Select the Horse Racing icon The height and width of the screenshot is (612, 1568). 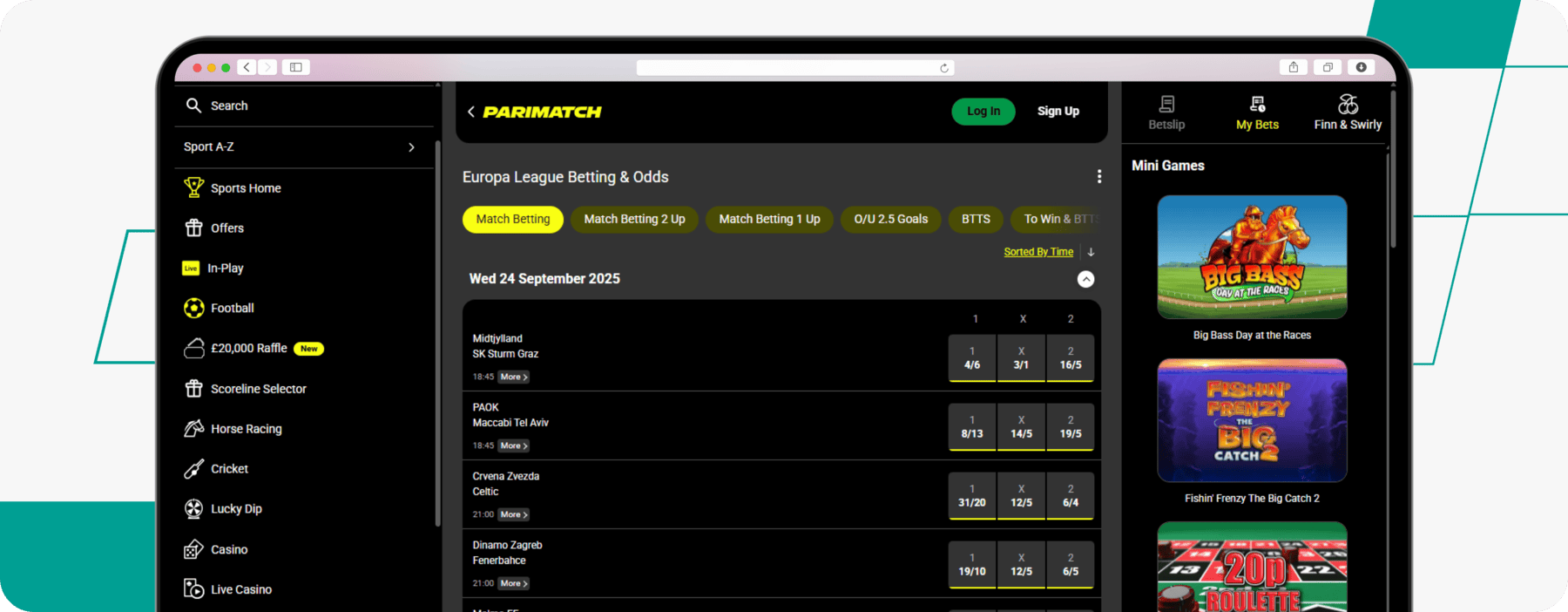(x=193, y=428)
